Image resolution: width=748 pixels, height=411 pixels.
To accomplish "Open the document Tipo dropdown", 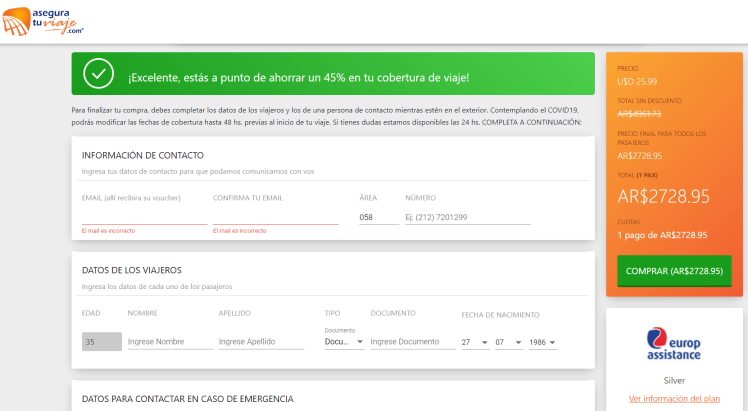I will 344,342.
